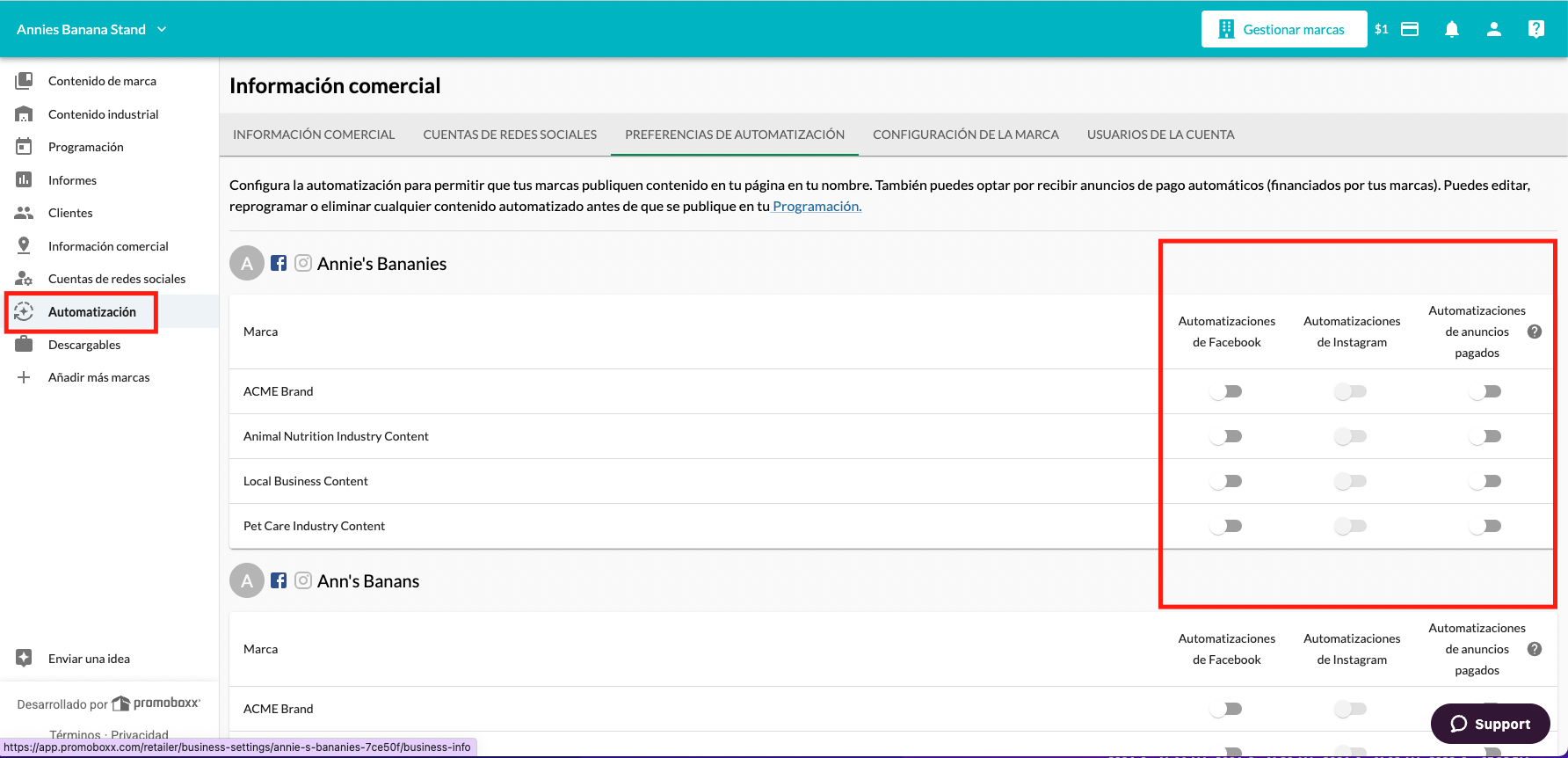The image size is (1568, 758).
Task: Select Automatización sidebar icon
Action: (x=24, y=312)
